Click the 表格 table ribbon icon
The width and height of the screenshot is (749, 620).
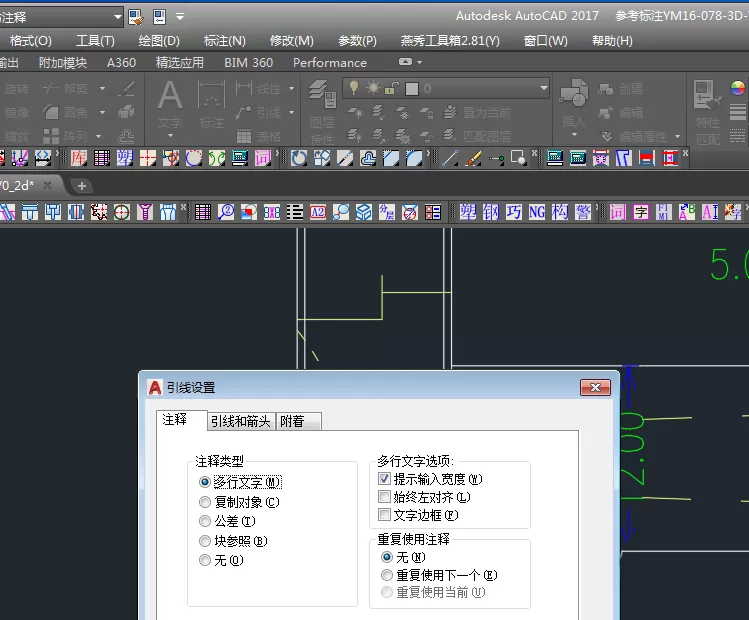click(258, 137)
